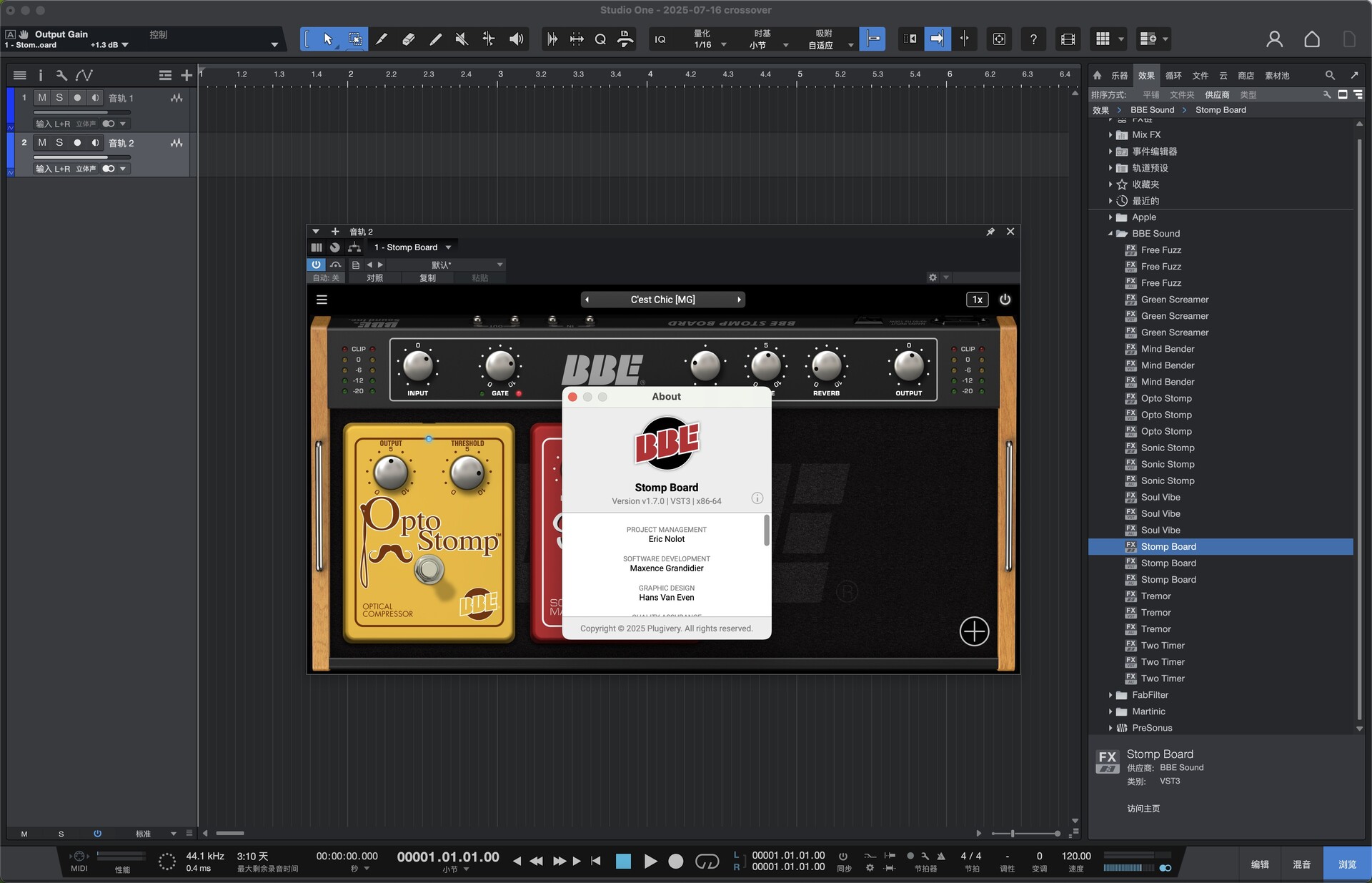
Task: Click the 复制 copy button
Action: coord(427,278)
